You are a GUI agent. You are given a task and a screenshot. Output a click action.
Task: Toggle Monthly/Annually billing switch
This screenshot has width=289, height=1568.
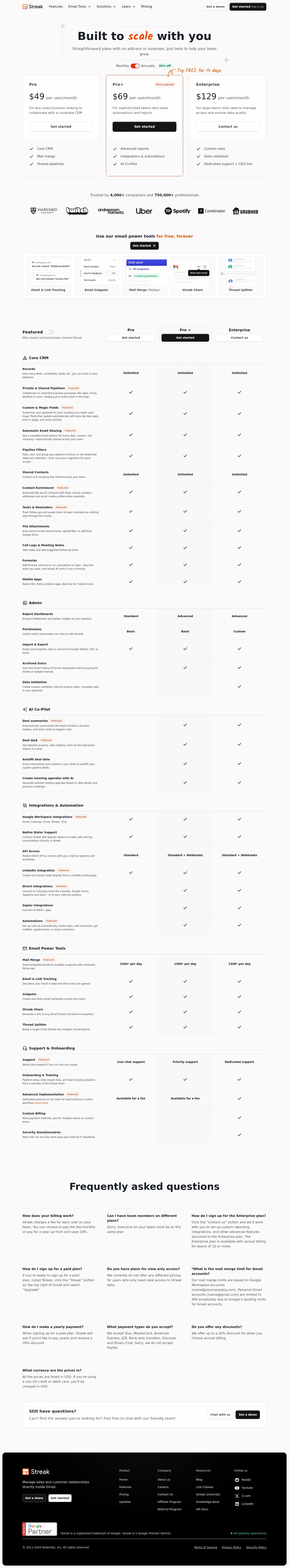point(135,66)
